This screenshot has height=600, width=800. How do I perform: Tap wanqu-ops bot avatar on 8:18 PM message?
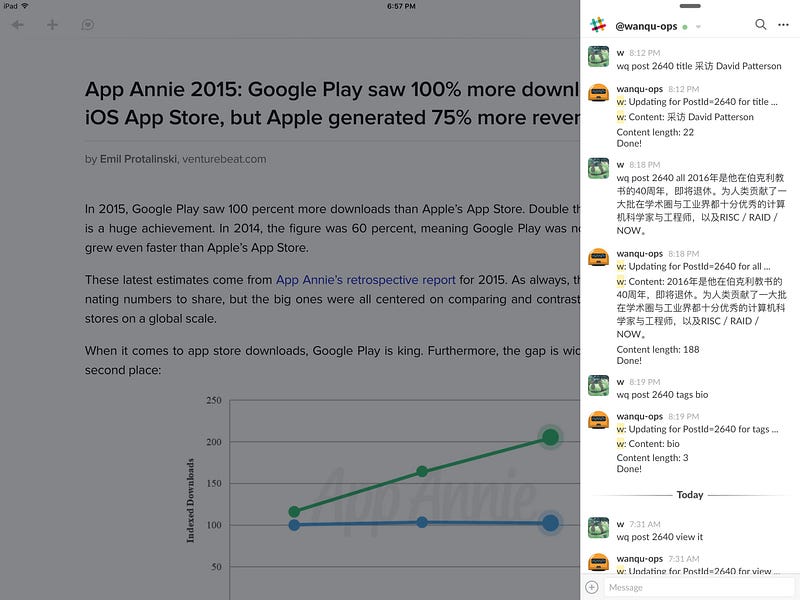(598, 257)
